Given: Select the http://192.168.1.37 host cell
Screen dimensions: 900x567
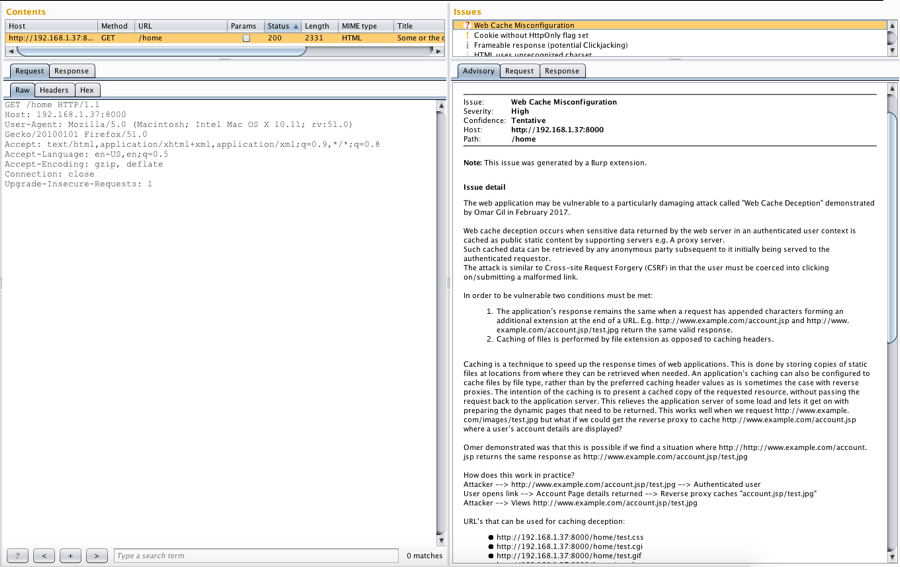Looking at the screenshot, I should click(x=51, y=38).
